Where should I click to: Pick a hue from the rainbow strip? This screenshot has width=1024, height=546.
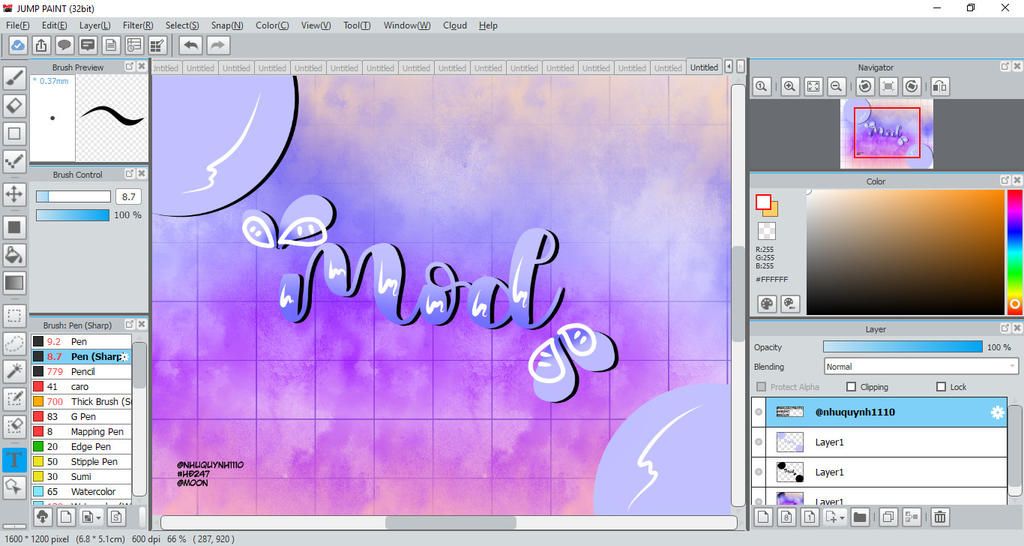click(1014, 251)
